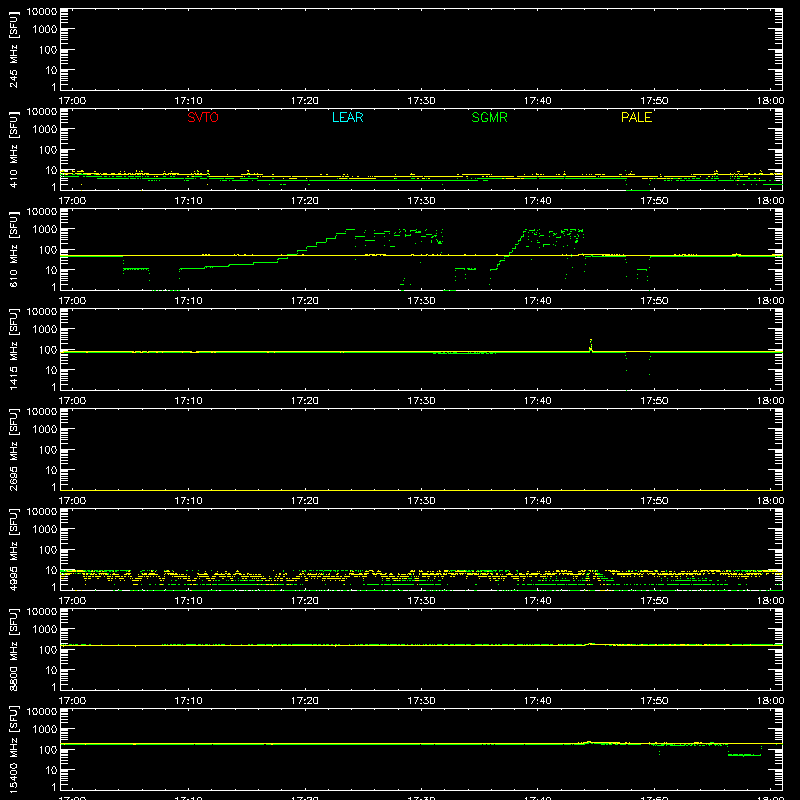Select the 2695 MHz [SFU] axis title

(13, 449)
